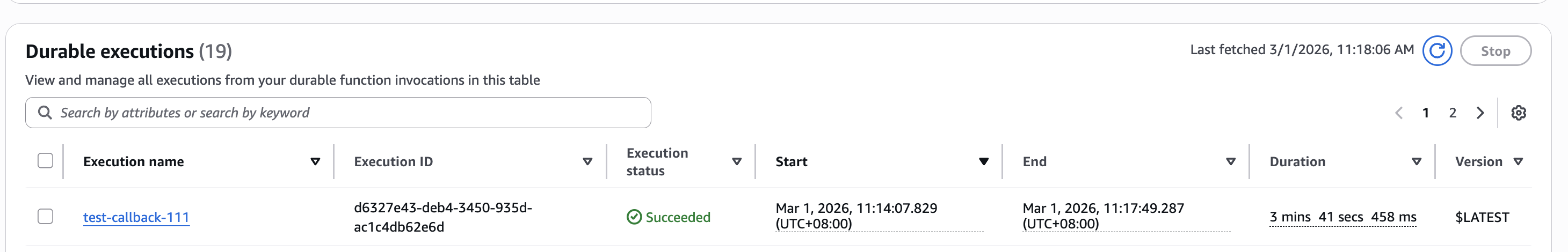Image resolution: width=1568 pixels, height=252 pixels.
Task: Sort by Duration column arrow
Action: coord(1416,161)
